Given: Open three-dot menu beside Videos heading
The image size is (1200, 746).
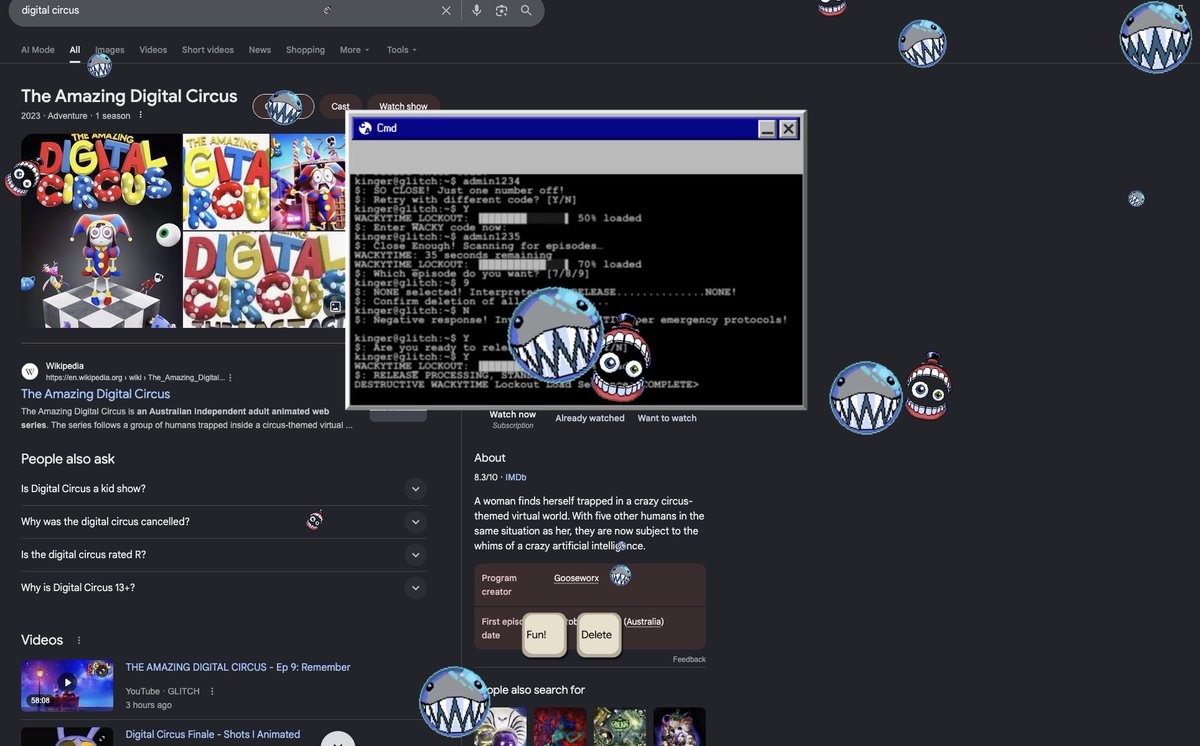Looking at the screenshot, I should [x=79, y=640].
